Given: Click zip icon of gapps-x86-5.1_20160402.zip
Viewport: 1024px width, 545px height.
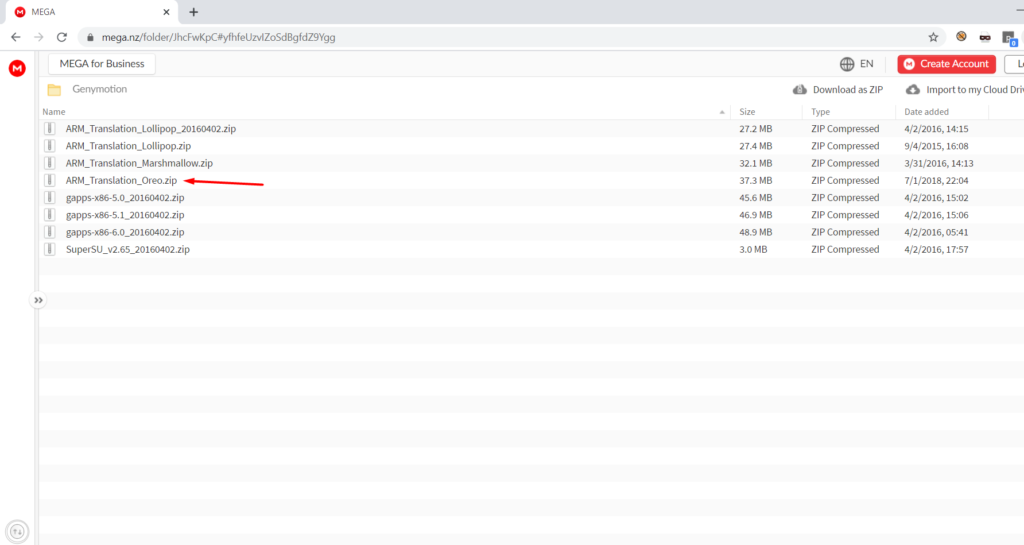Looking at the screenshot, I should coord(50,215).
